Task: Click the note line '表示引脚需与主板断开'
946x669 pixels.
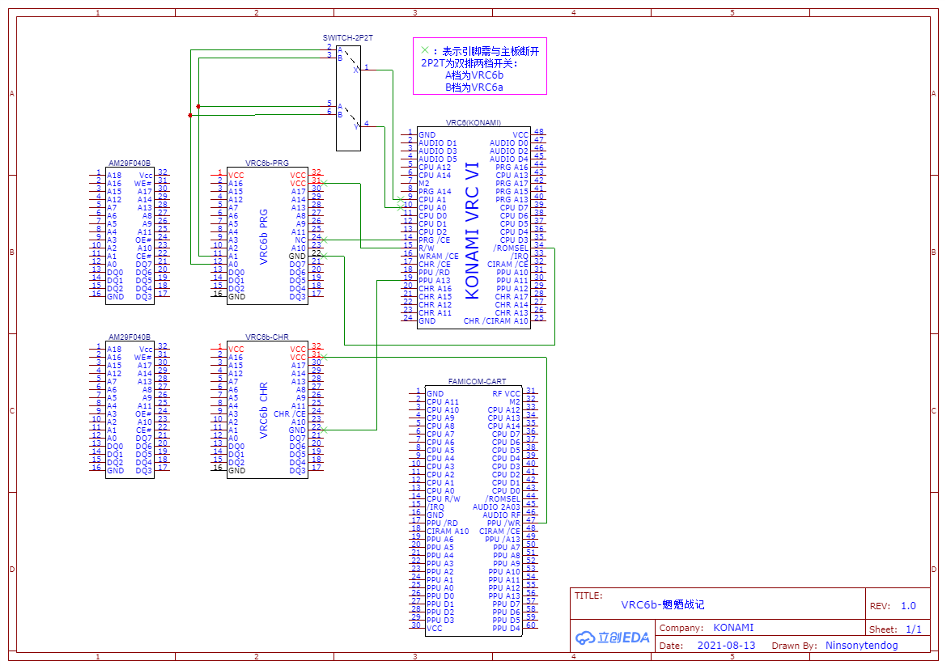Action: (490, 51)
